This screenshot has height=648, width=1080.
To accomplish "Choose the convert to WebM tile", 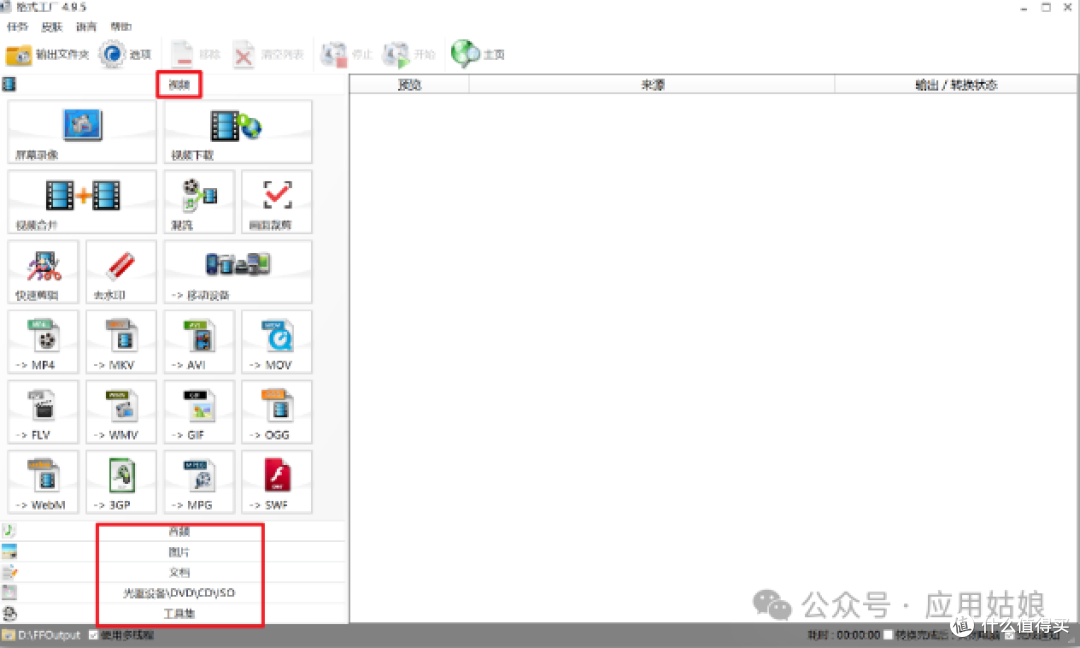I will point(43,482).
